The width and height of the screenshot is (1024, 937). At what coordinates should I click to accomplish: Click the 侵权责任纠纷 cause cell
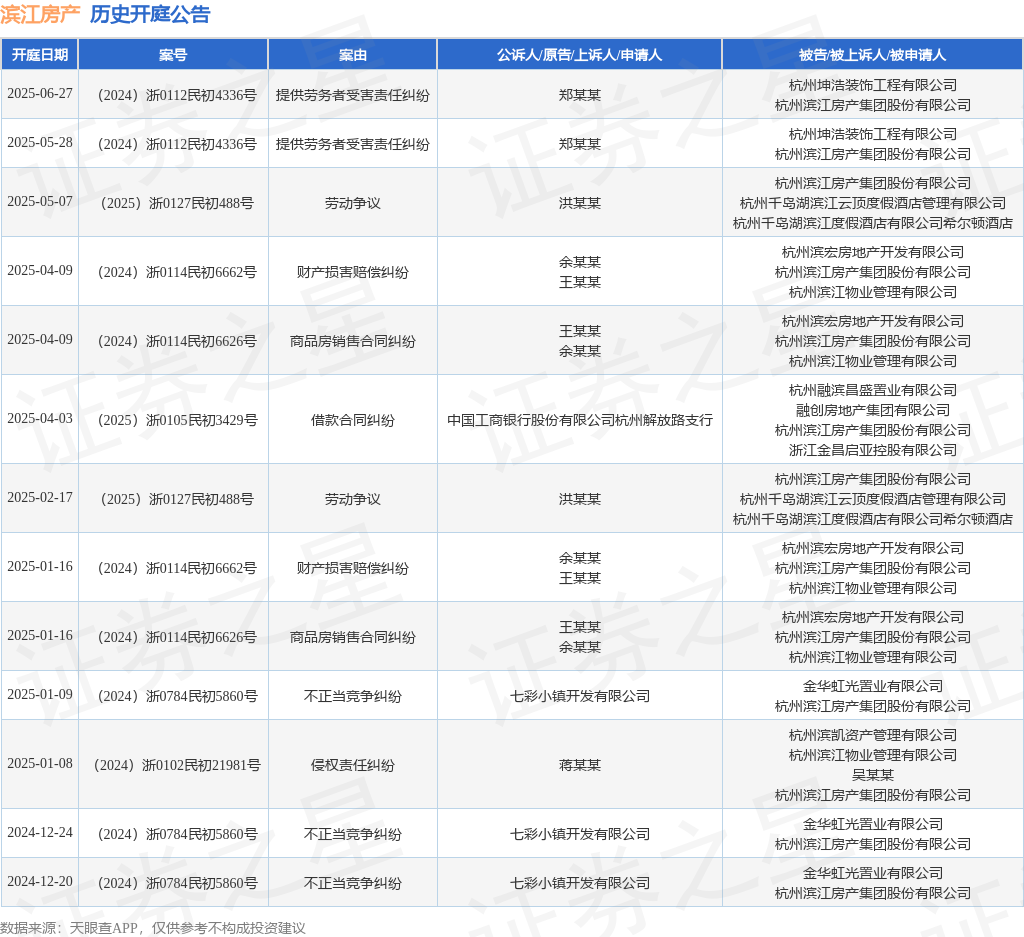[x=353, y=765]
